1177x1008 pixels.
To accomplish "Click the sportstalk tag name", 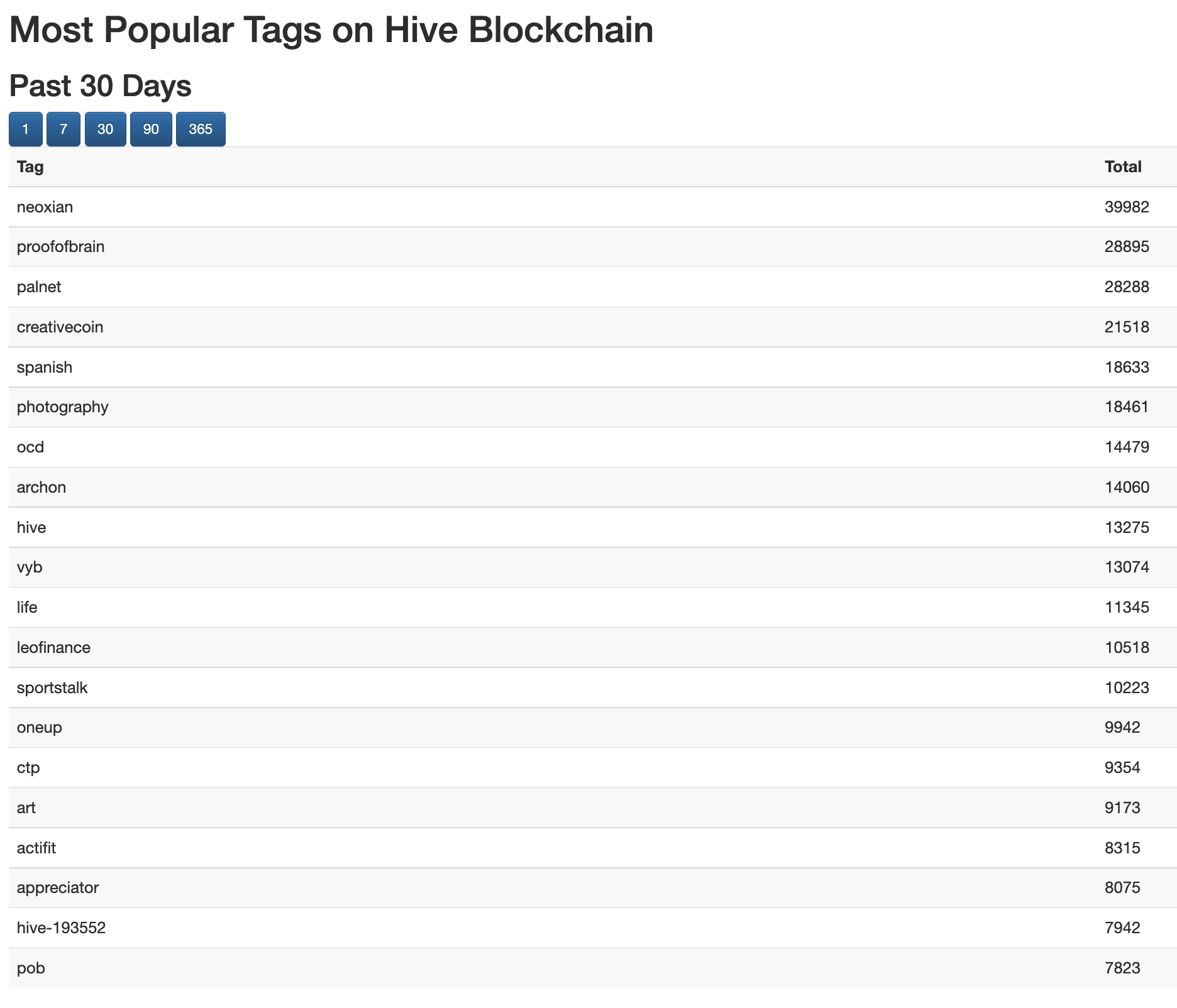I will click(52, 688).
